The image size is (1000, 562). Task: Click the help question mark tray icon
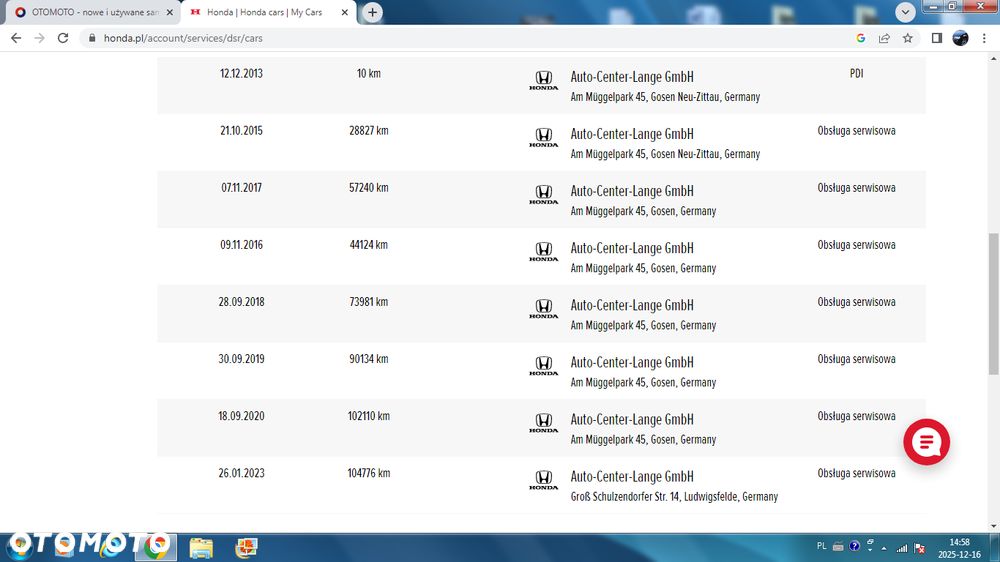tap(854, 547)
